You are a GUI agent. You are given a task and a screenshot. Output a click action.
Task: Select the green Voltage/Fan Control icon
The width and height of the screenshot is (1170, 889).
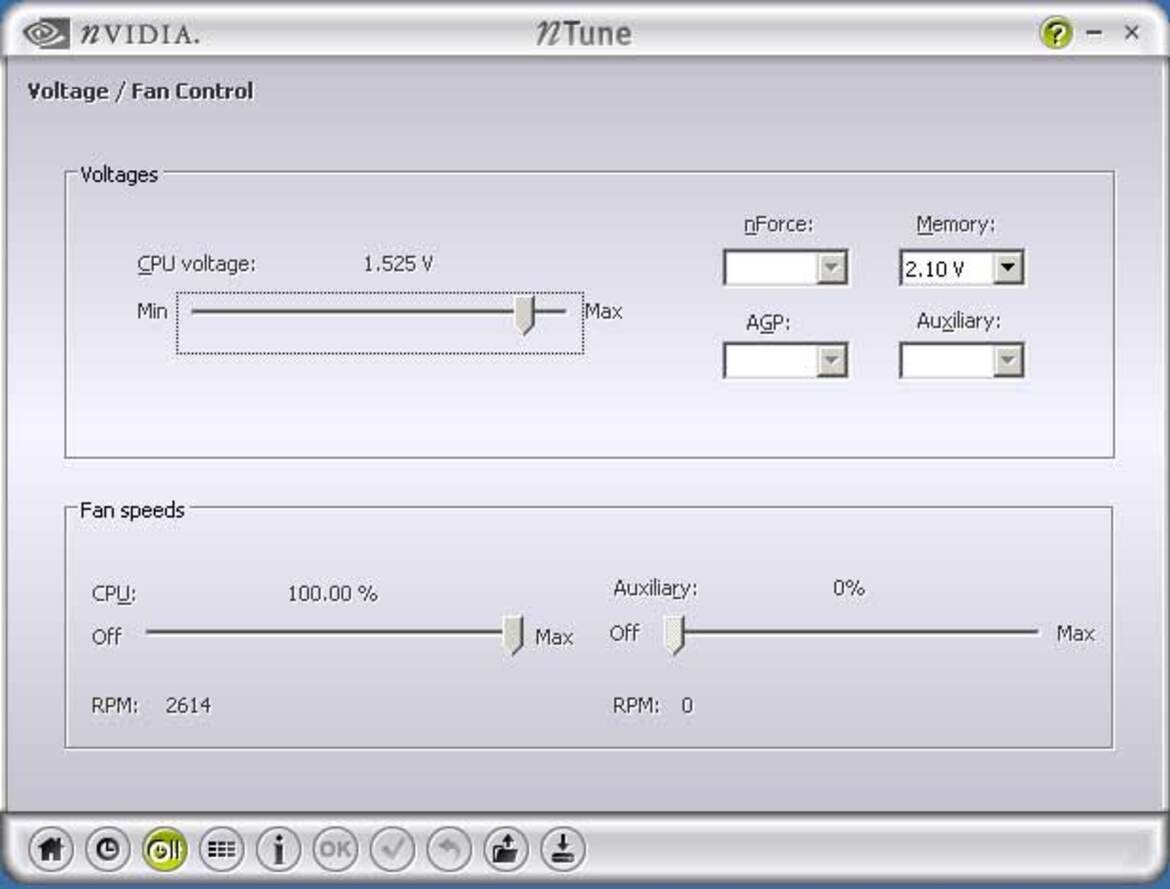[x=164, y=849]
